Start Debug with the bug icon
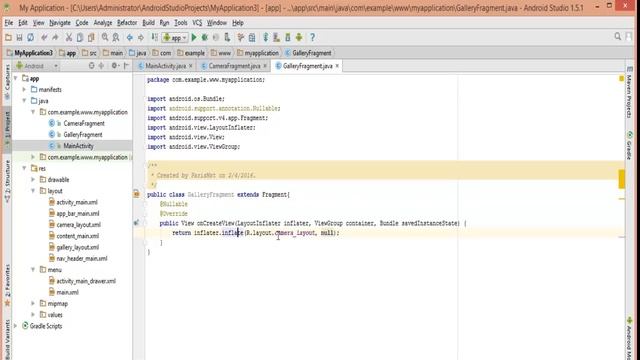Image resolution: width=640 pixels, height=360 pixels. click(205, 38)
